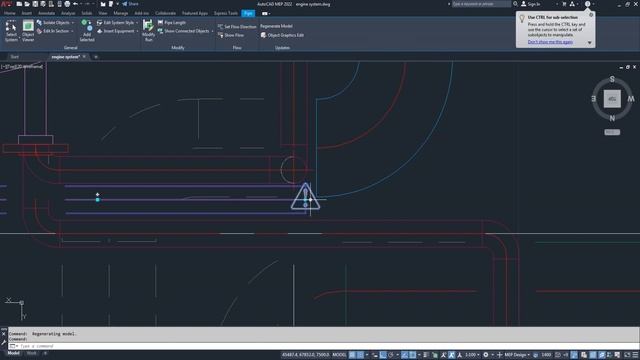
Task: Click Insert Equipment tool
Action: tap(116, 31)
